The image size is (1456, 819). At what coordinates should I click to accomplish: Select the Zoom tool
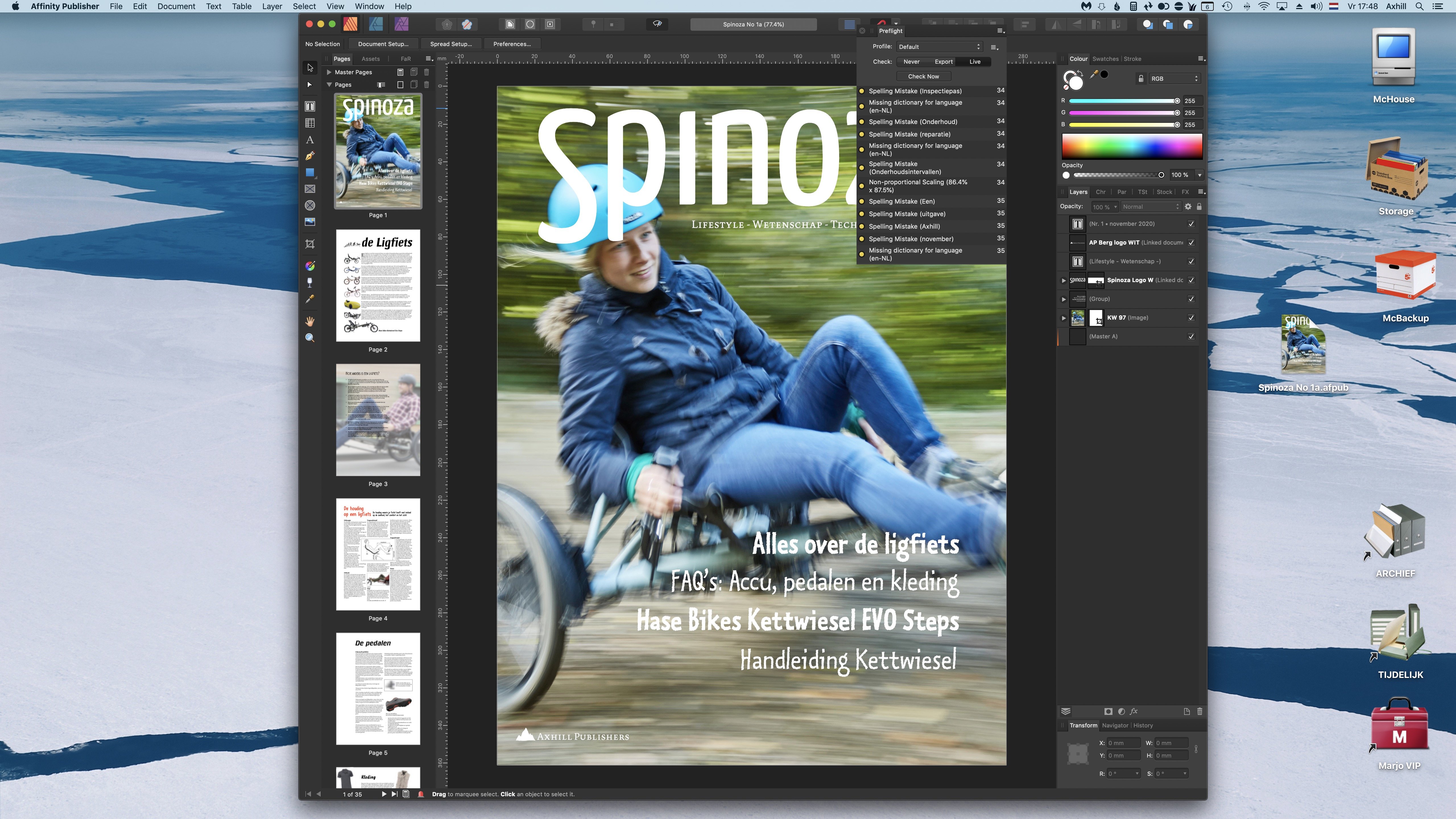[x=310, y=338]
